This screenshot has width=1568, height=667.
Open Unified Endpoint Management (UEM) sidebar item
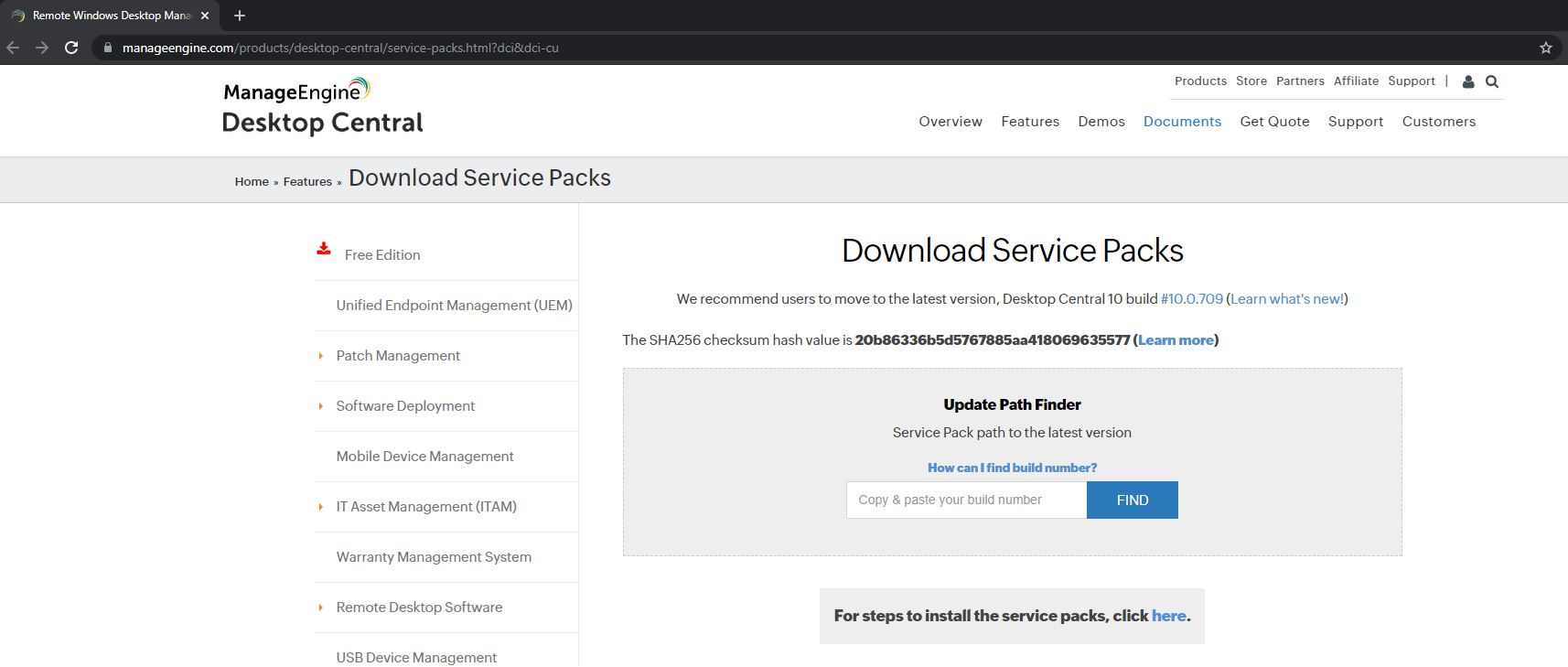(x=454, y=306)
